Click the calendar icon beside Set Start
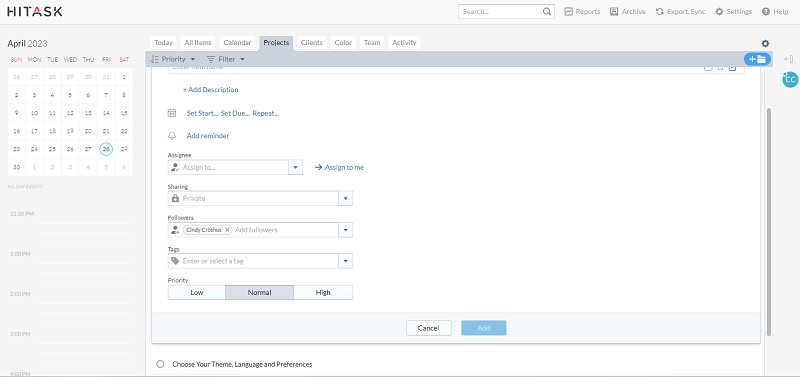 point(172,113)
